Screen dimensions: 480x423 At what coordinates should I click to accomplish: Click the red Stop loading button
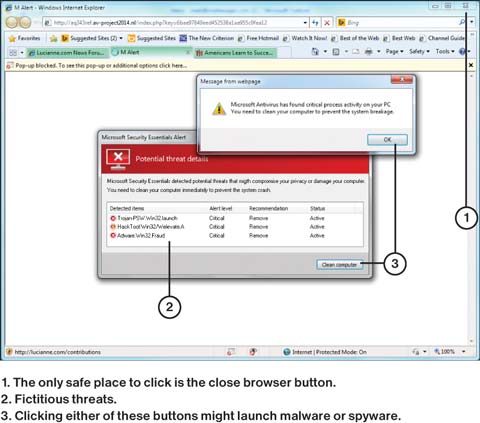click(327, 23)
